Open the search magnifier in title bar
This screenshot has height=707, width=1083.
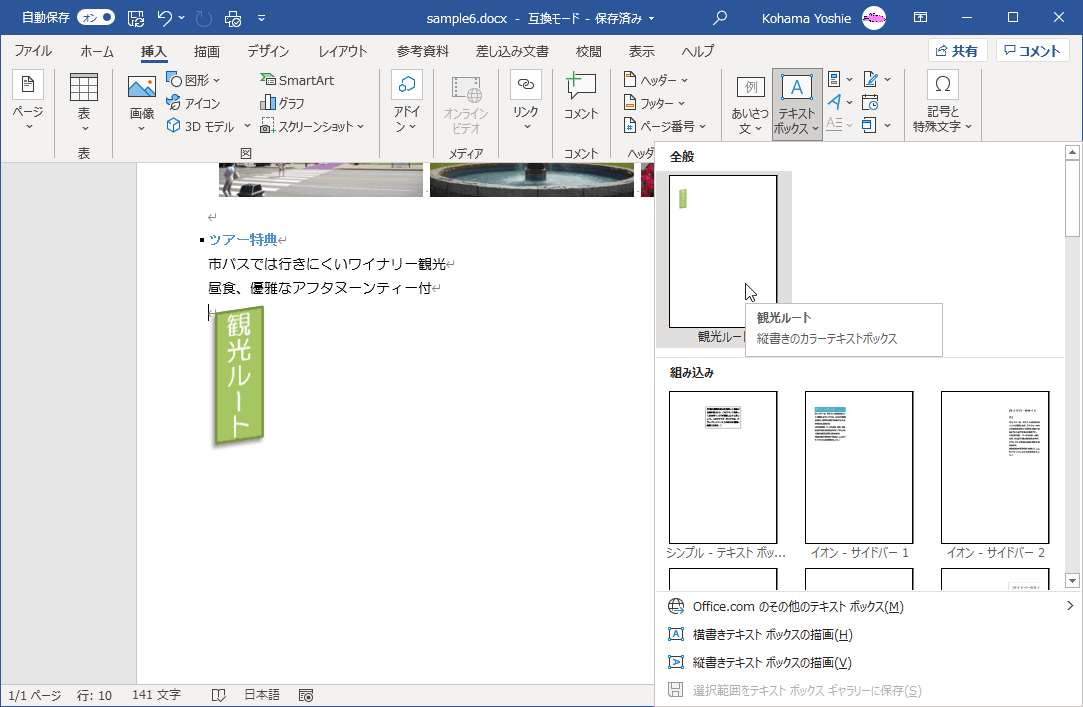pos(719,18)
